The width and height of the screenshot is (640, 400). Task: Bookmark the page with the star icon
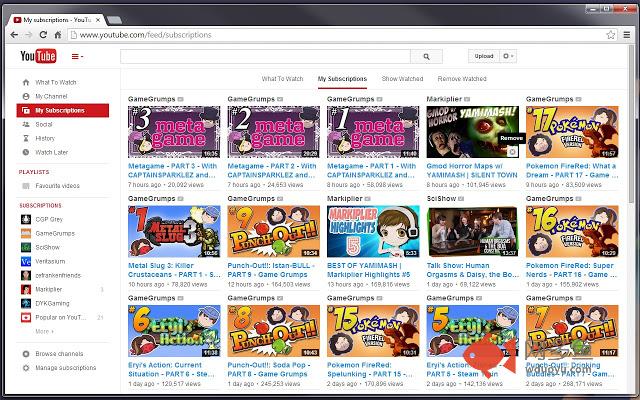click(x=611, y=35)
